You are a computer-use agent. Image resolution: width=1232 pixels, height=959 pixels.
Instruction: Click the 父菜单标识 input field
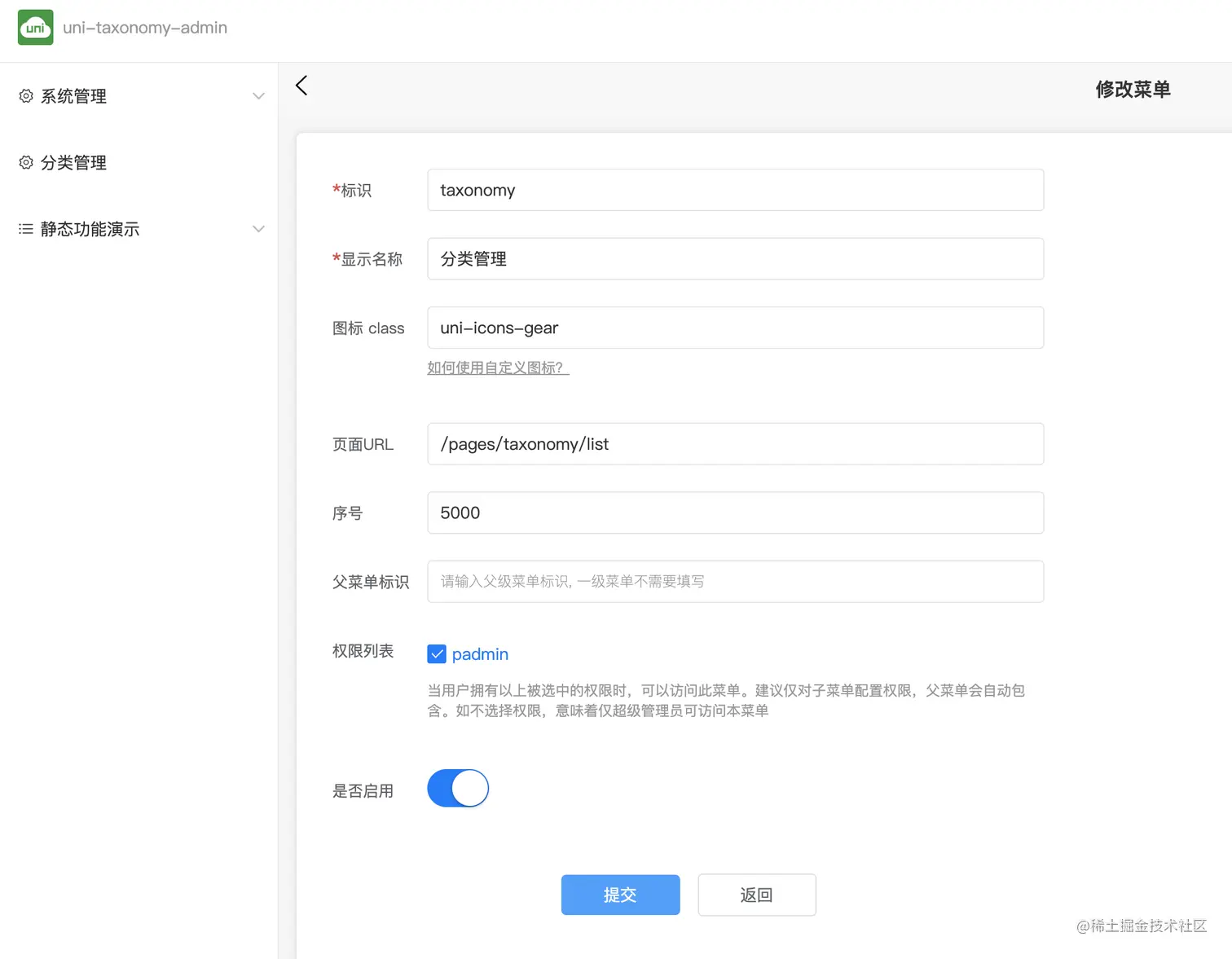pos(734,581)
